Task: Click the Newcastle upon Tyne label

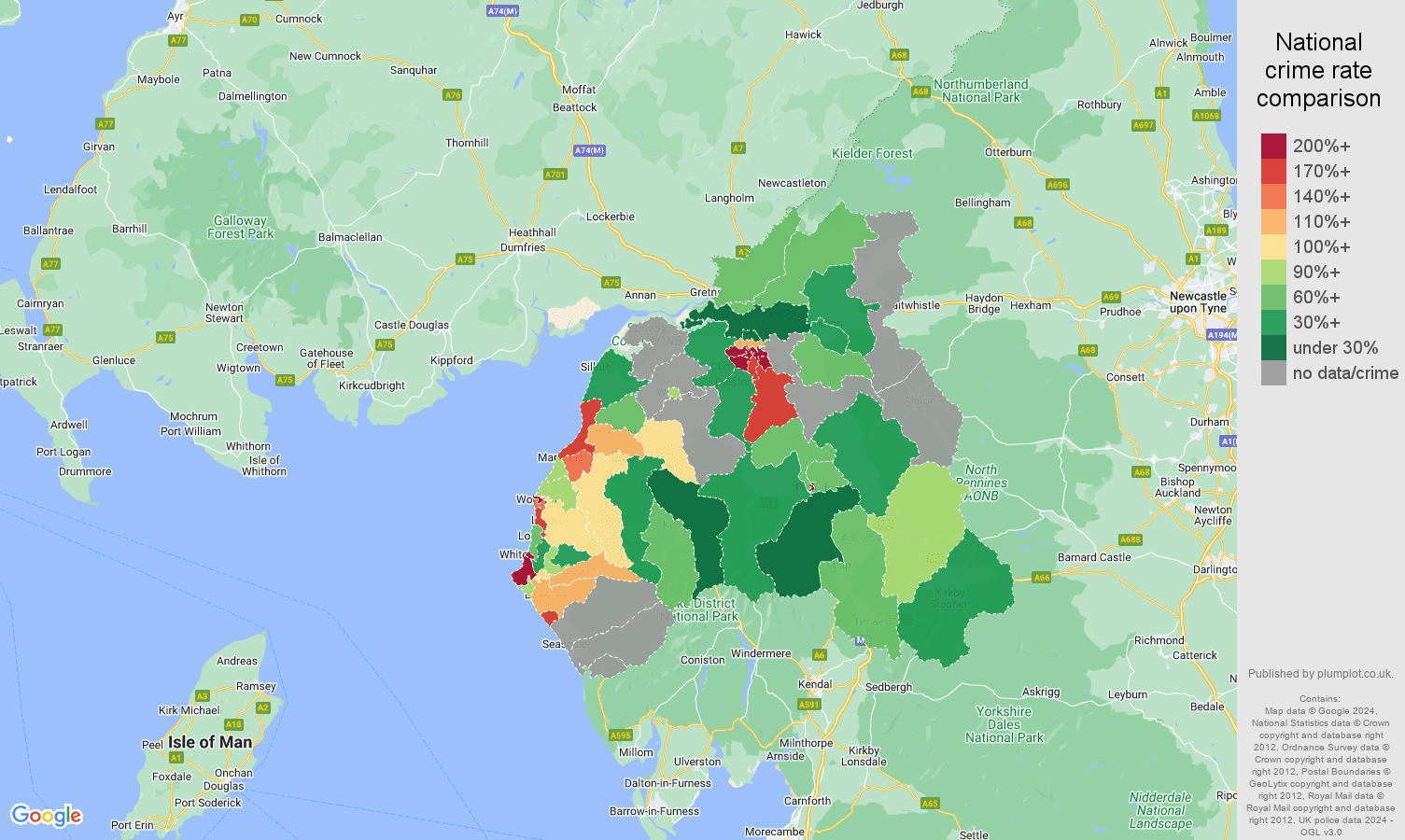Action: click(1199, 301)
